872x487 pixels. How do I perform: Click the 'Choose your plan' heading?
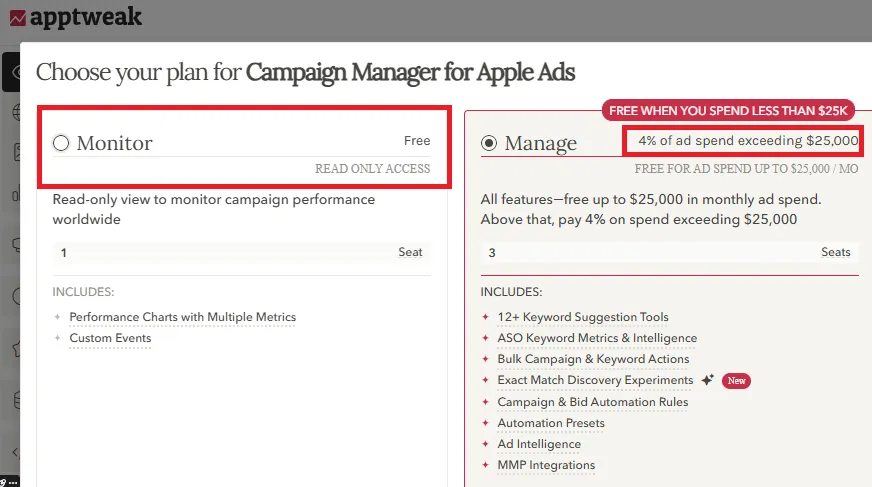(305, 72)
